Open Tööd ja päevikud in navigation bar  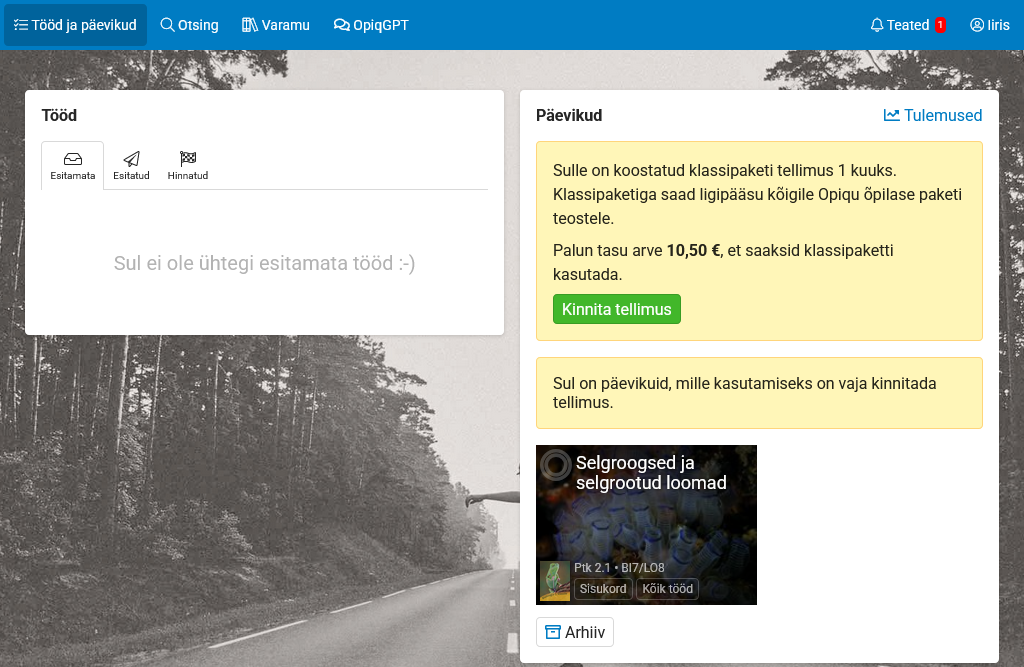click(x=76, y=25)
